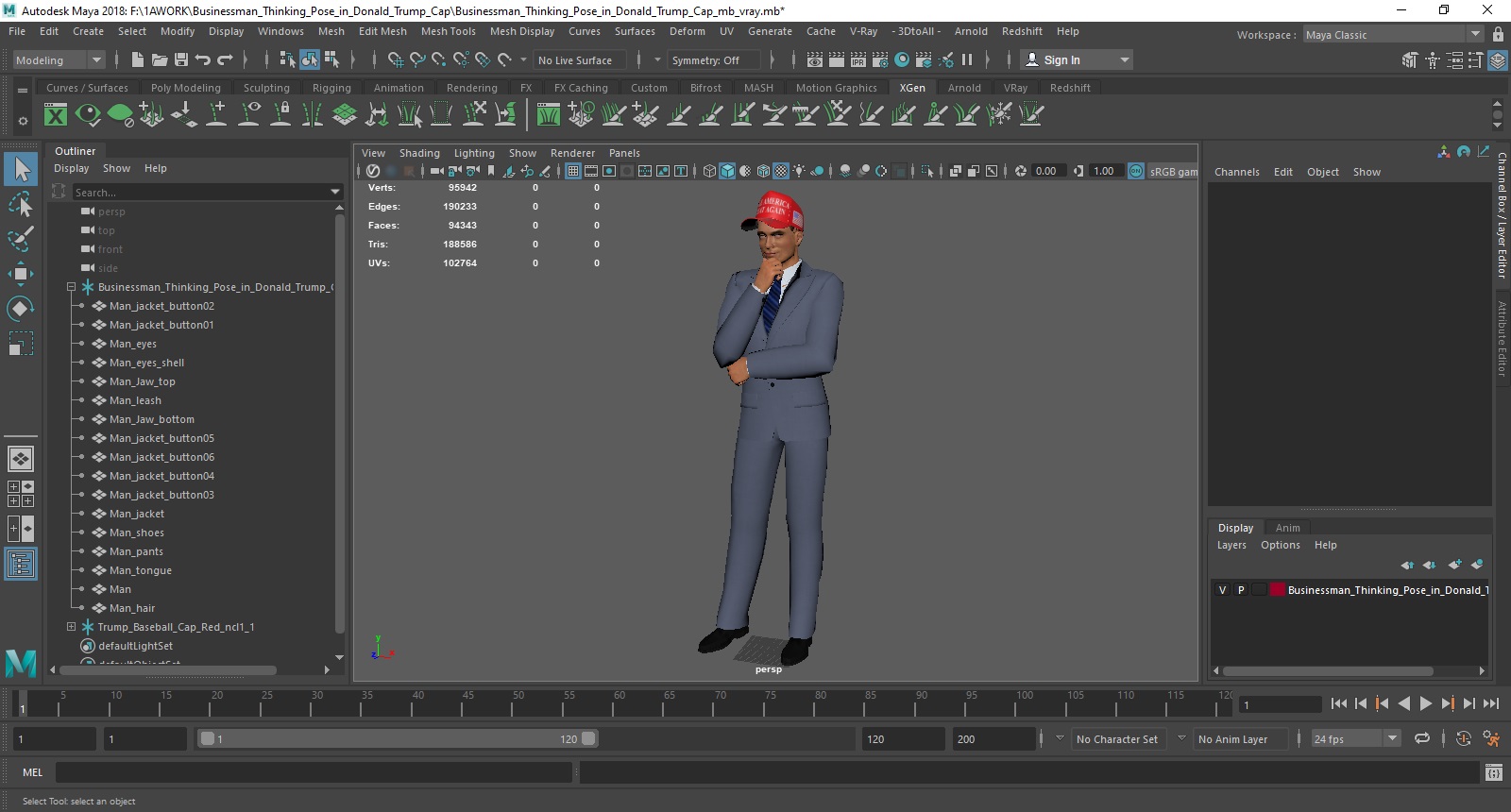
Task: Open the Symmetry Off dropdown
Action: tap(713, 59)
